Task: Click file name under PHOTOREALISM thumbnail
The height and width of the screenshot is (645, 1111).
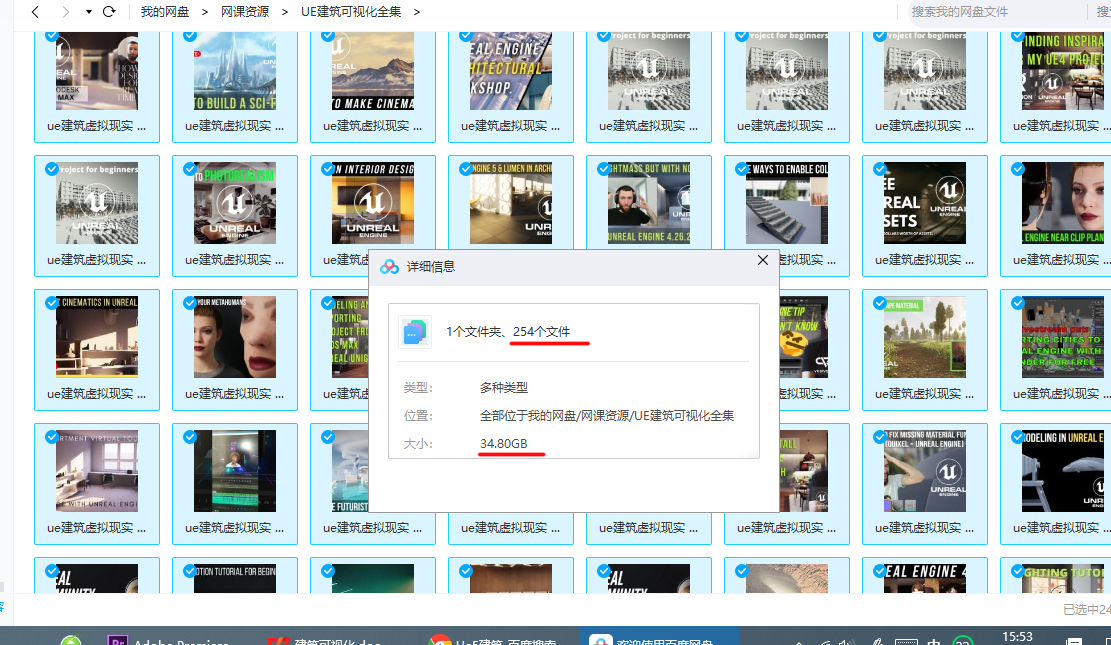Action: coord(235,260)
